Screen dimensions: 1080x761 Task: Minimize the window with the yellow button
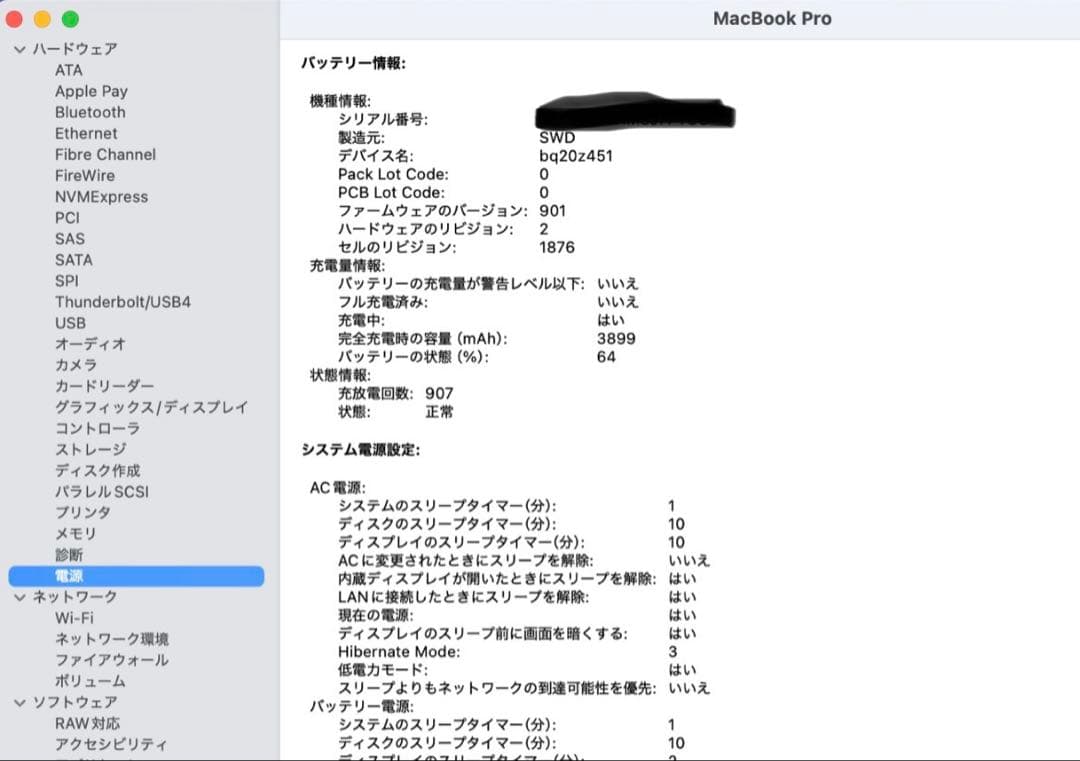(x=42, y=18)
